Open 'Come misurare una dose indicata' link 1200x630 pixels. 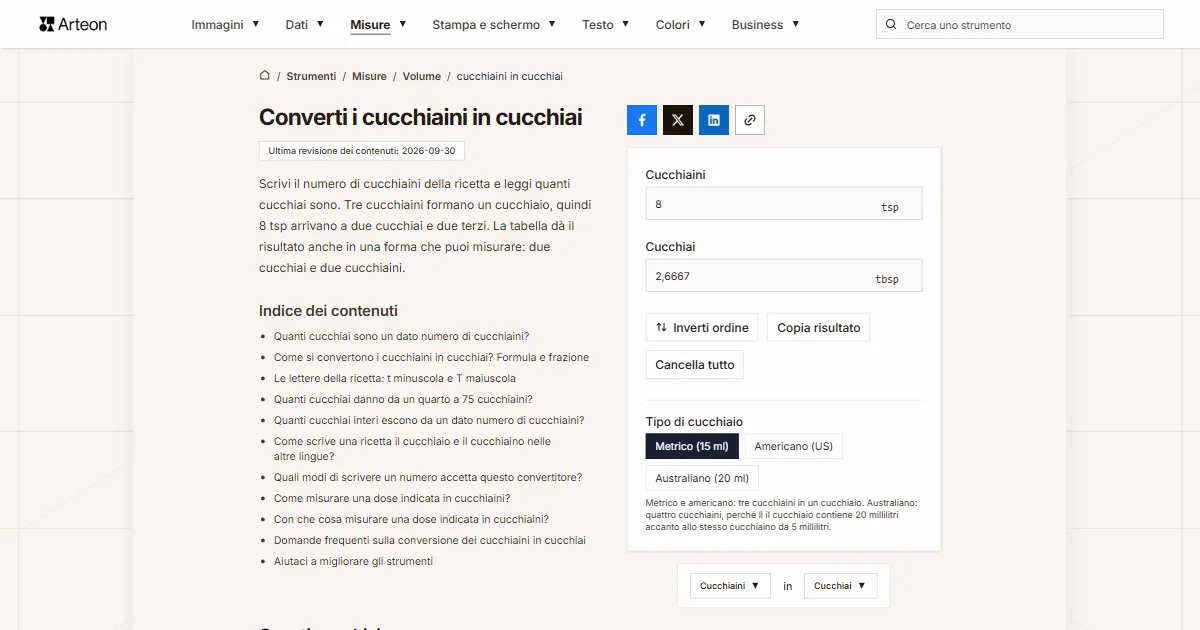(392, 498)
